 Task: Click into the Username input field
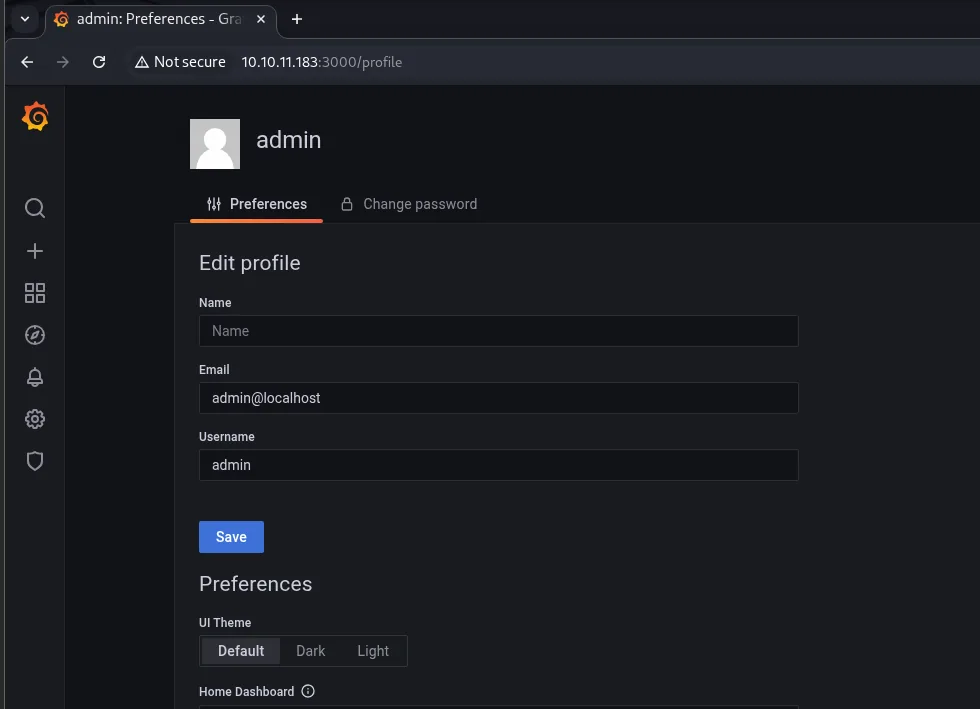click(x=498, y=465)
